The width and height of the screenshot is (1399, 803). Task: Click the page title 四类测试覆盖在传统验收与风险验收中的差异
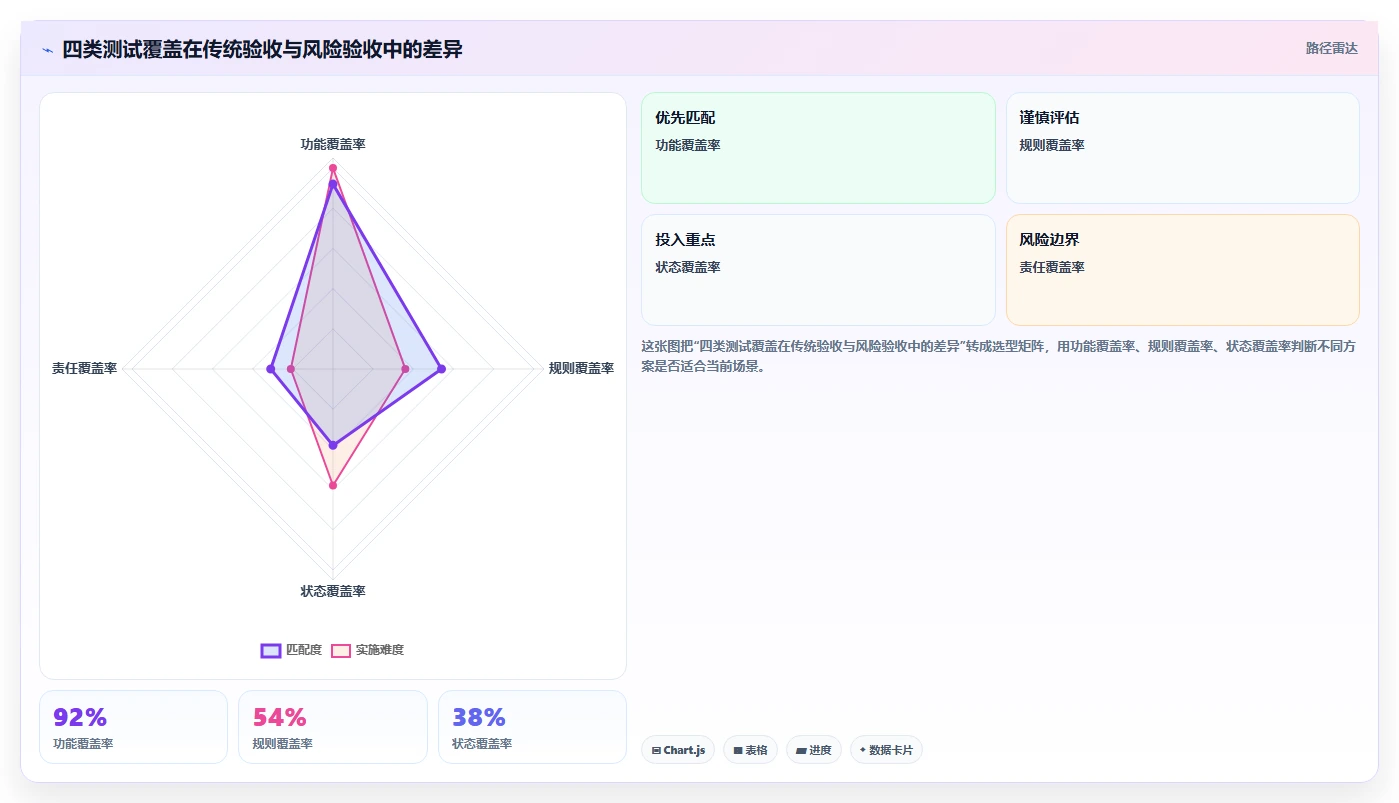click(x=262, y=49)
